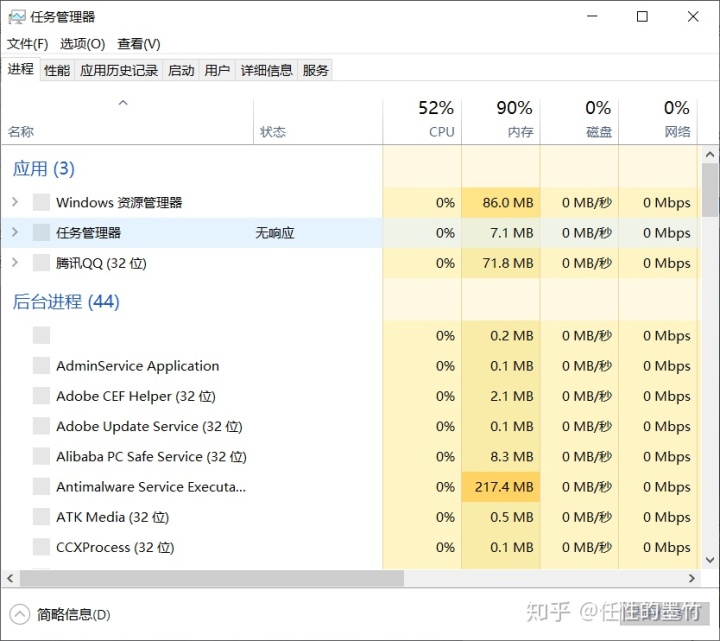The image size is (720, 641).
Task: Click the icon beside Windows 资源管理器
Action: coord(41,202)
